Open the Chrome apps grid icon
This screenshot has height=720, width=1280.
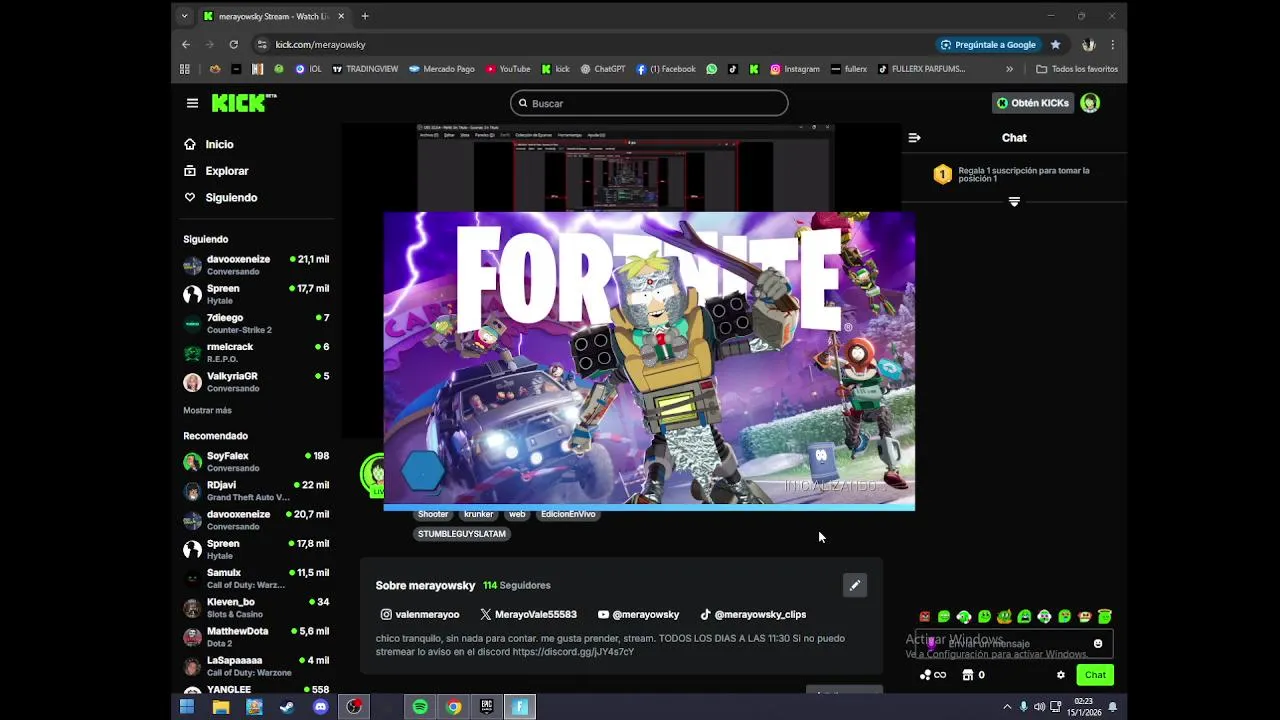pos(185,69)
